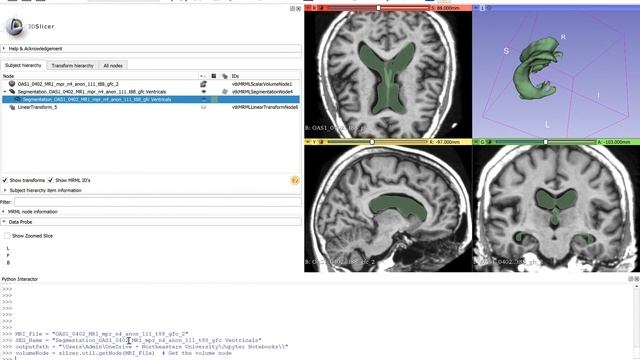The image size is (640, 360).
Task: Click green slice view link icon
Action: [489, 142]
